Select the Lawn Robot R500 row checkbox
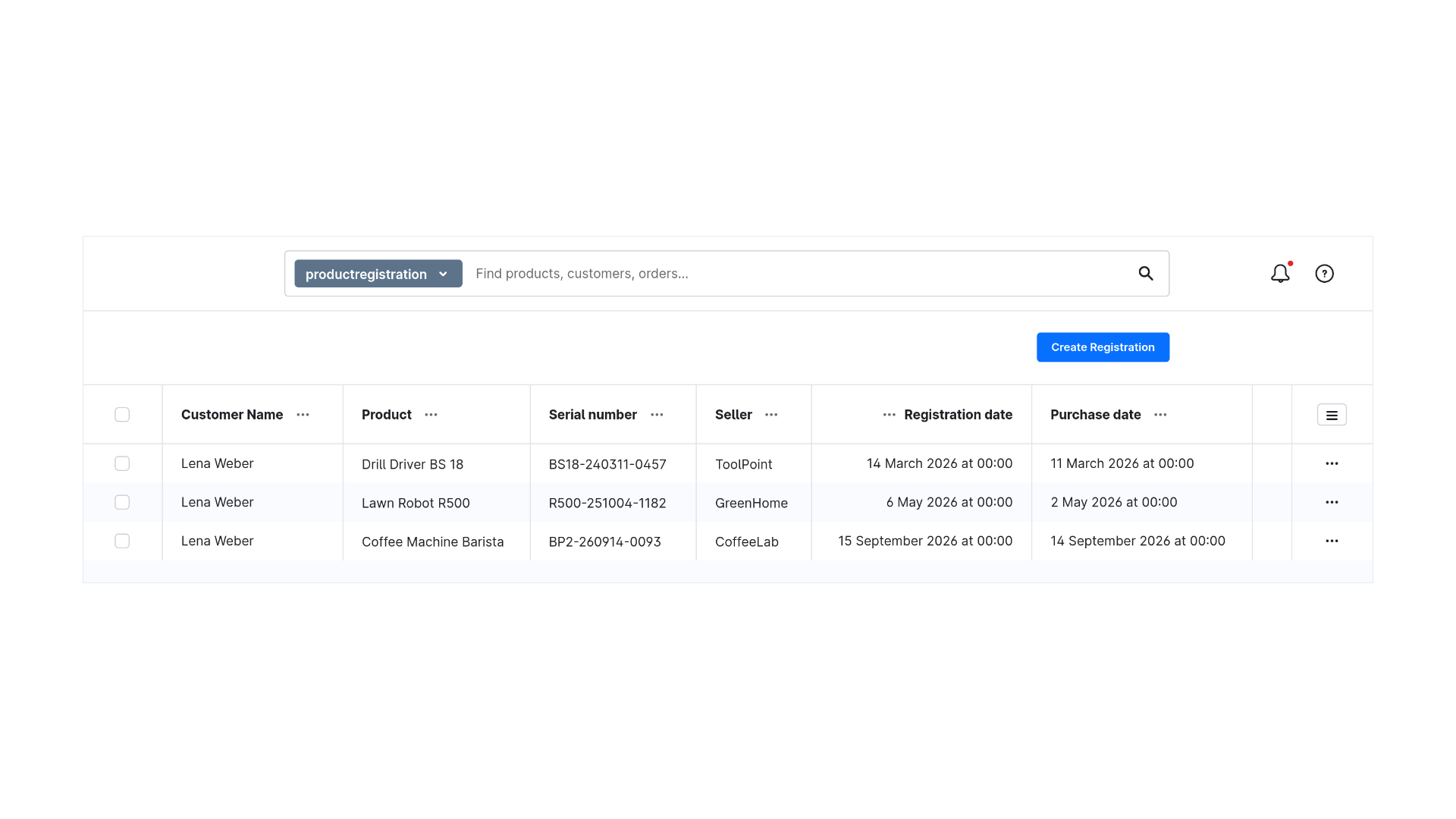 pos(122,502)
